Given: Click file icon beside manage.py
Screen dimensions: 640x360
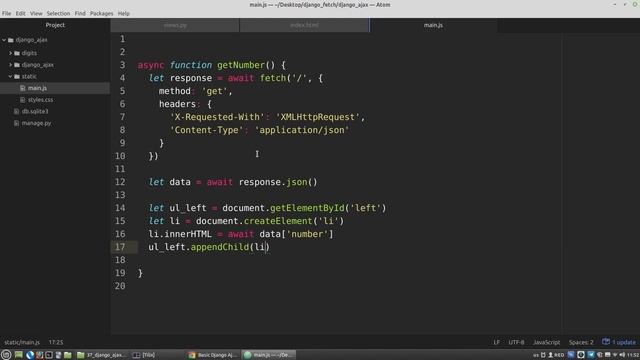Looking at the screenshot, I should tap(16, 123).
